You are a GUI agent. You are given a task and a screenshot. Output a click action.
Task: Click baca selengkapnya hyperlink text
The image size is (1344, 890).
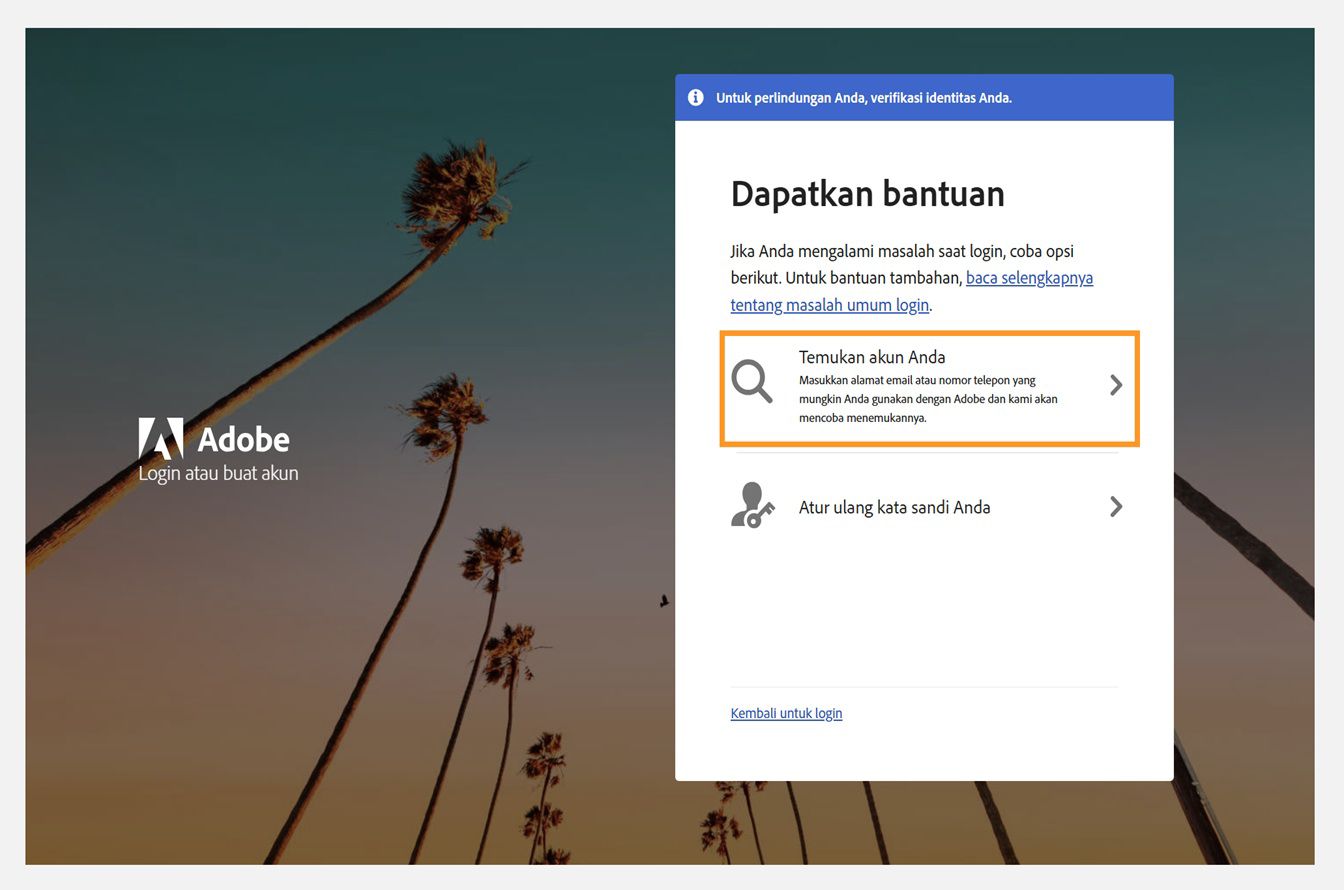pos(1030,277)
